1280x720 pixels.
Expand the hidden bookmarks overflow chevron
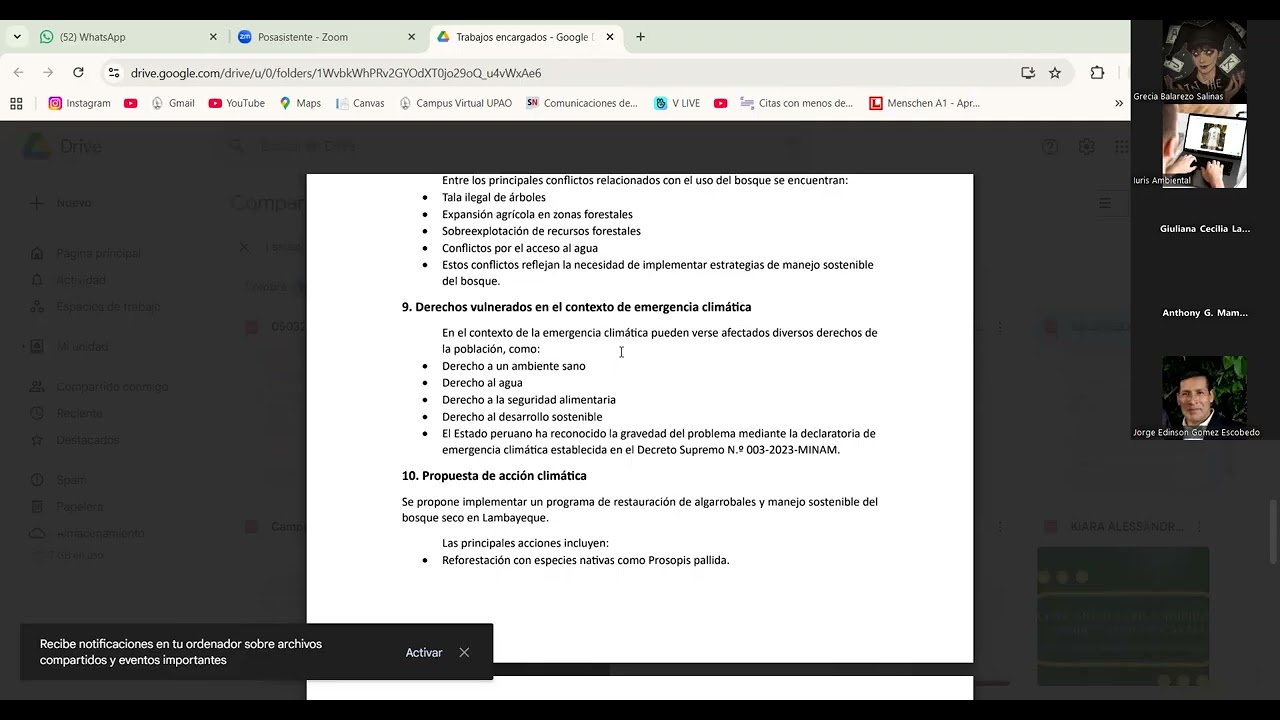[x=1118, y=103]
